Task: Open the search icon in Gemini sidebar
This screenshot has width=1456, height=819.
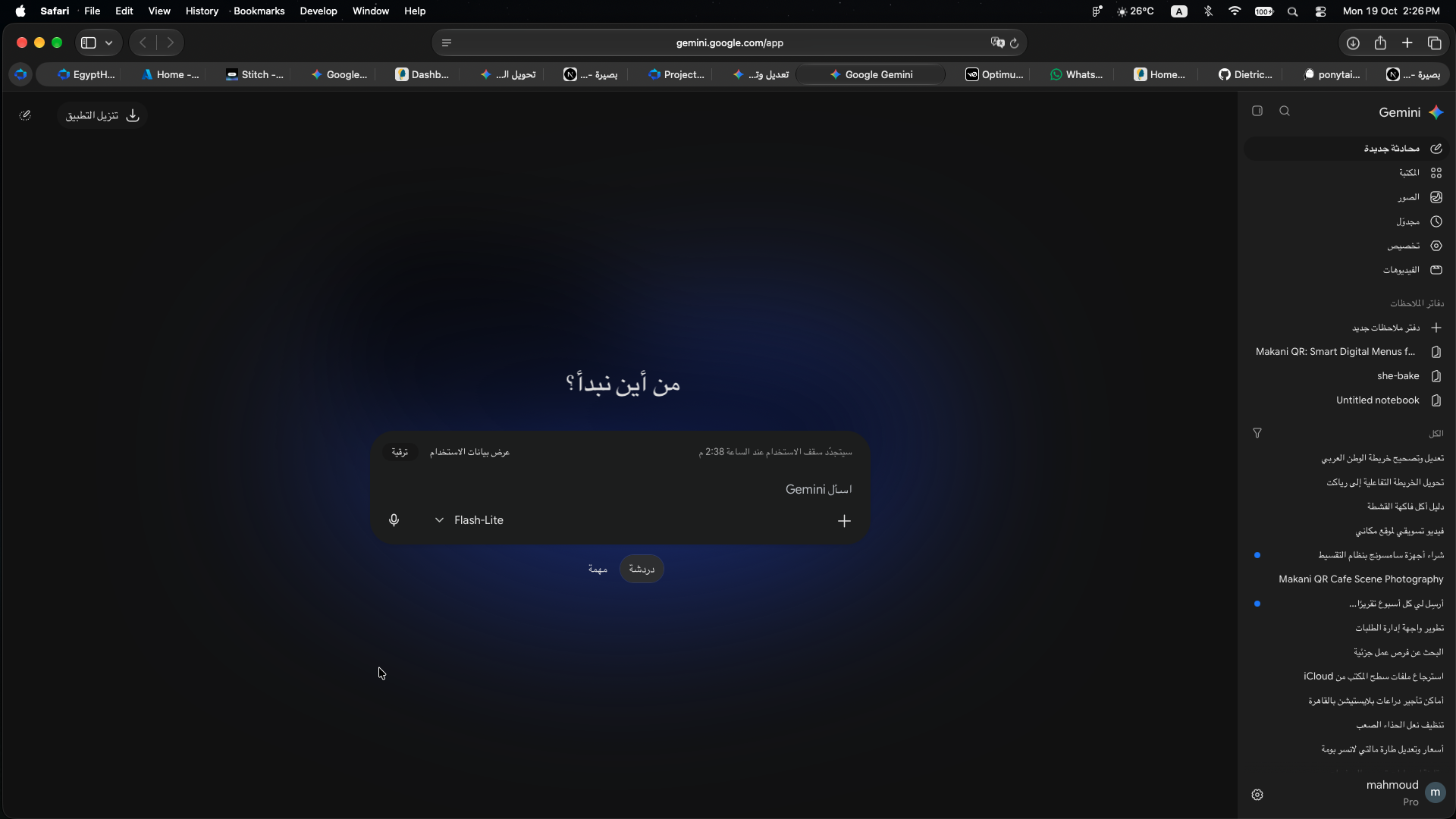Action: tap(1285, 111)
